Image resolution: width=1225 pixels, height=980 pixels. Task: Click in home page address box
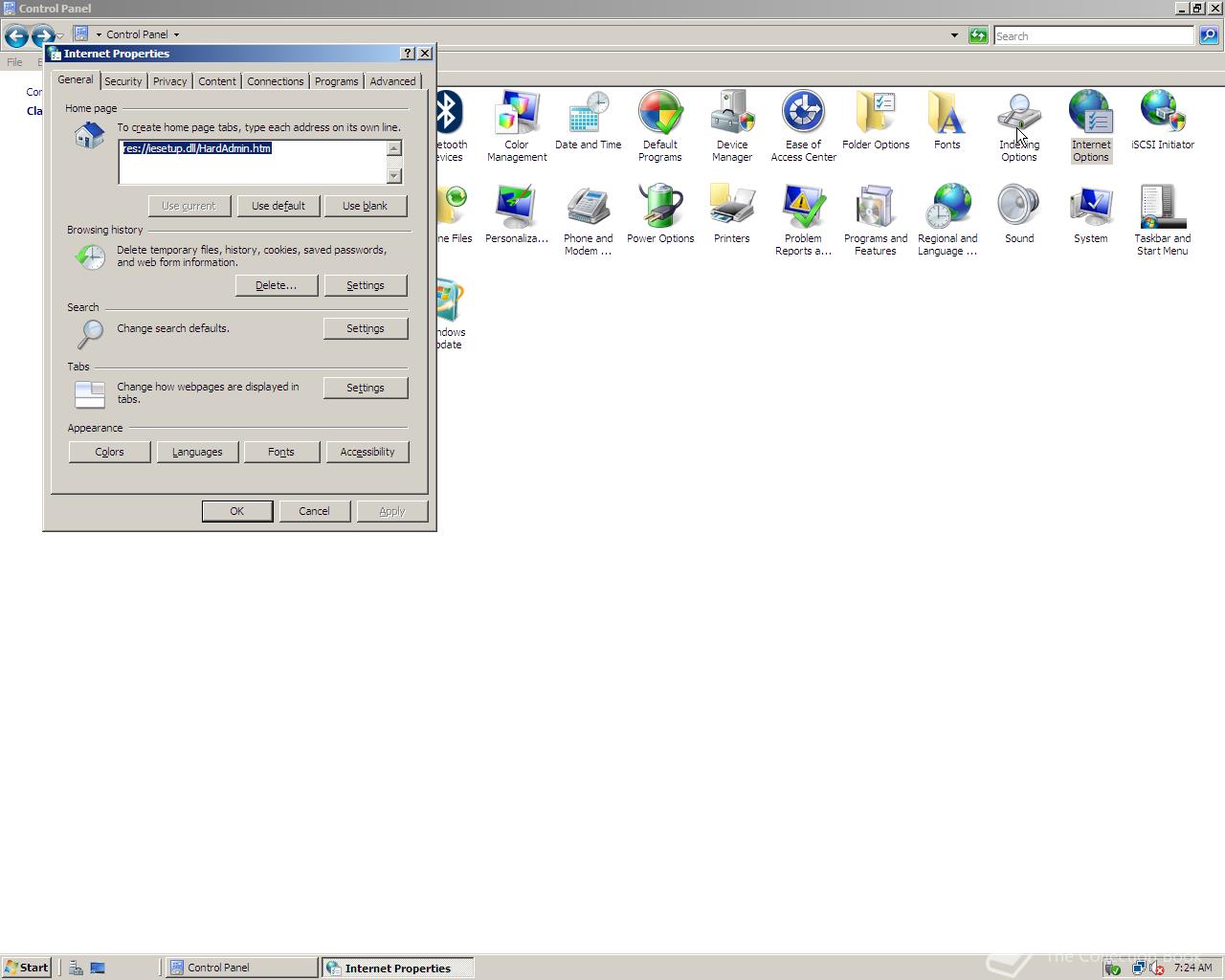pos(253,162)
